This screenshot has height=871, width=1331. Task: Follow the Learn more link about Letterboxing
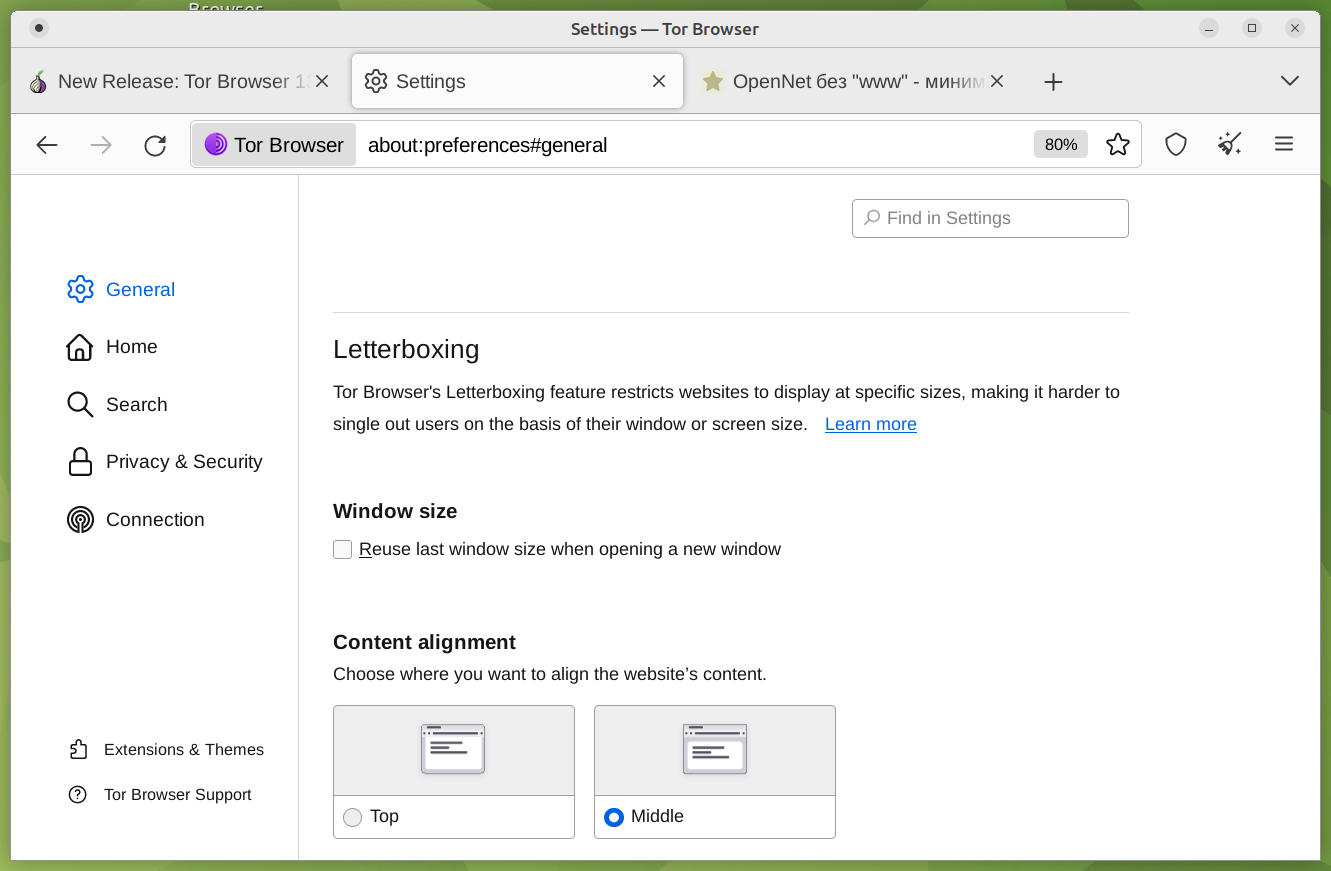(870, 424)
